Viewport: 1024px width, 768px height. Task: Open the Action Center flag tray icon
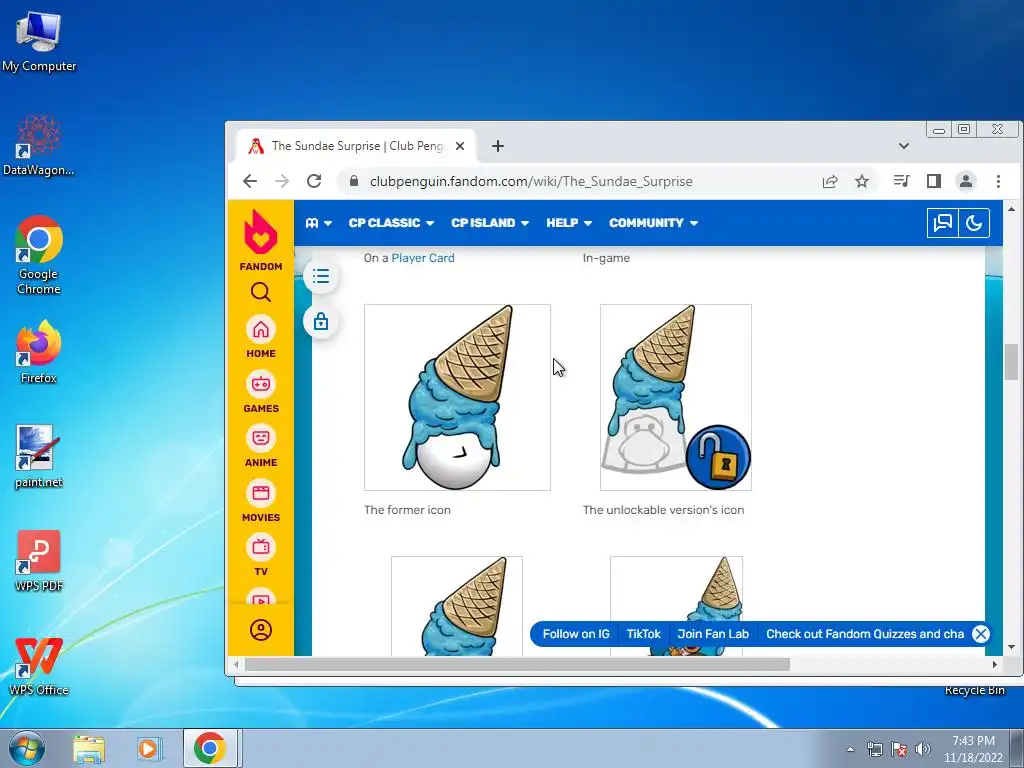pos(899,749)
